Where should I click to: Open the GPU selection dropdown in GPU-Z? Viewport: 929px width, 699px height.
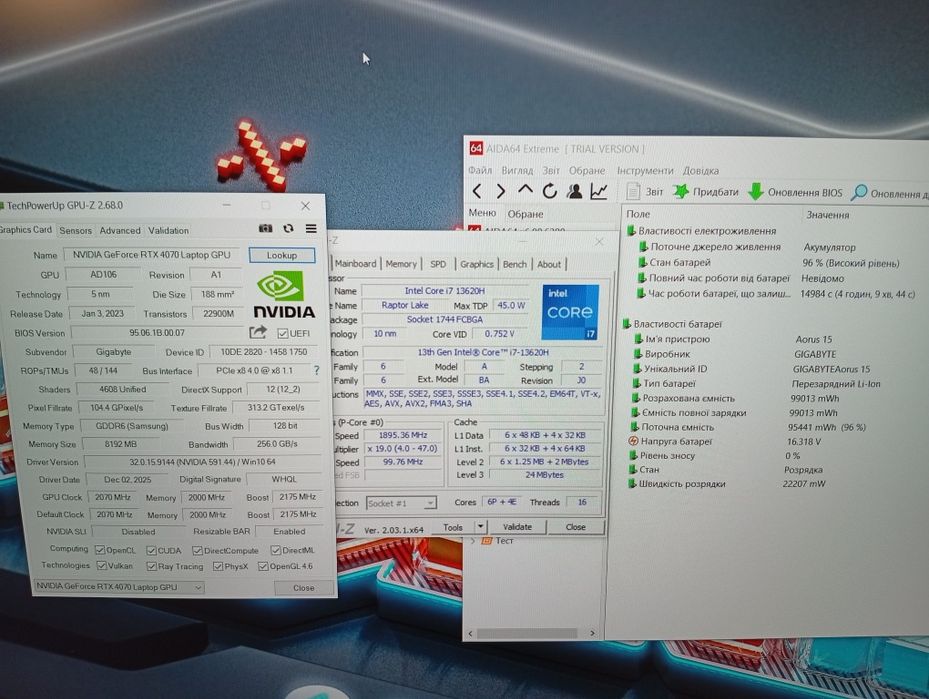coord(118,586)
